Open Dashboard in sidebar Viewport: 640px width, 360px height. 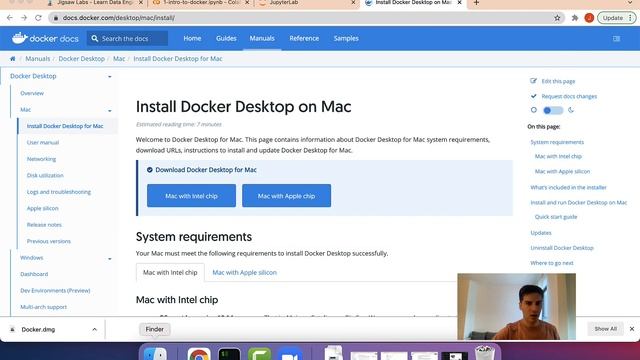(34, 274)
